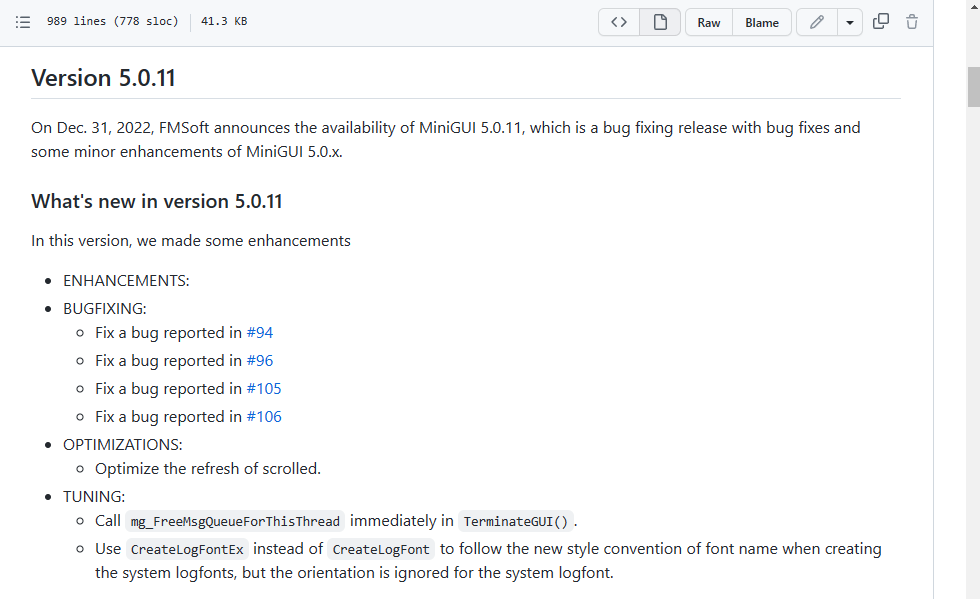980x599 pixels.
Task: Click the 'What's new in version 5.0.11' heading
Action: [157, 201]
